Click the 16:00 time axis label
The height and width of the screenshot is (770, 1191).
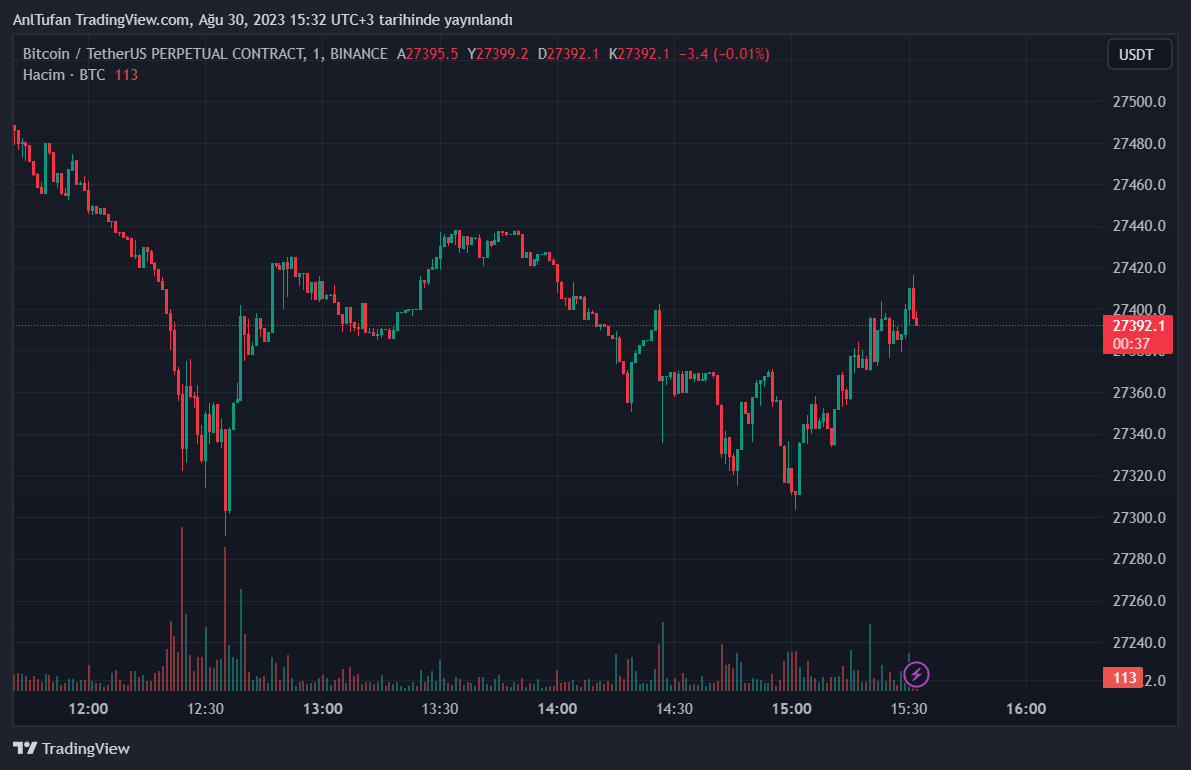pyautogui.click(x=1025, y=709)
